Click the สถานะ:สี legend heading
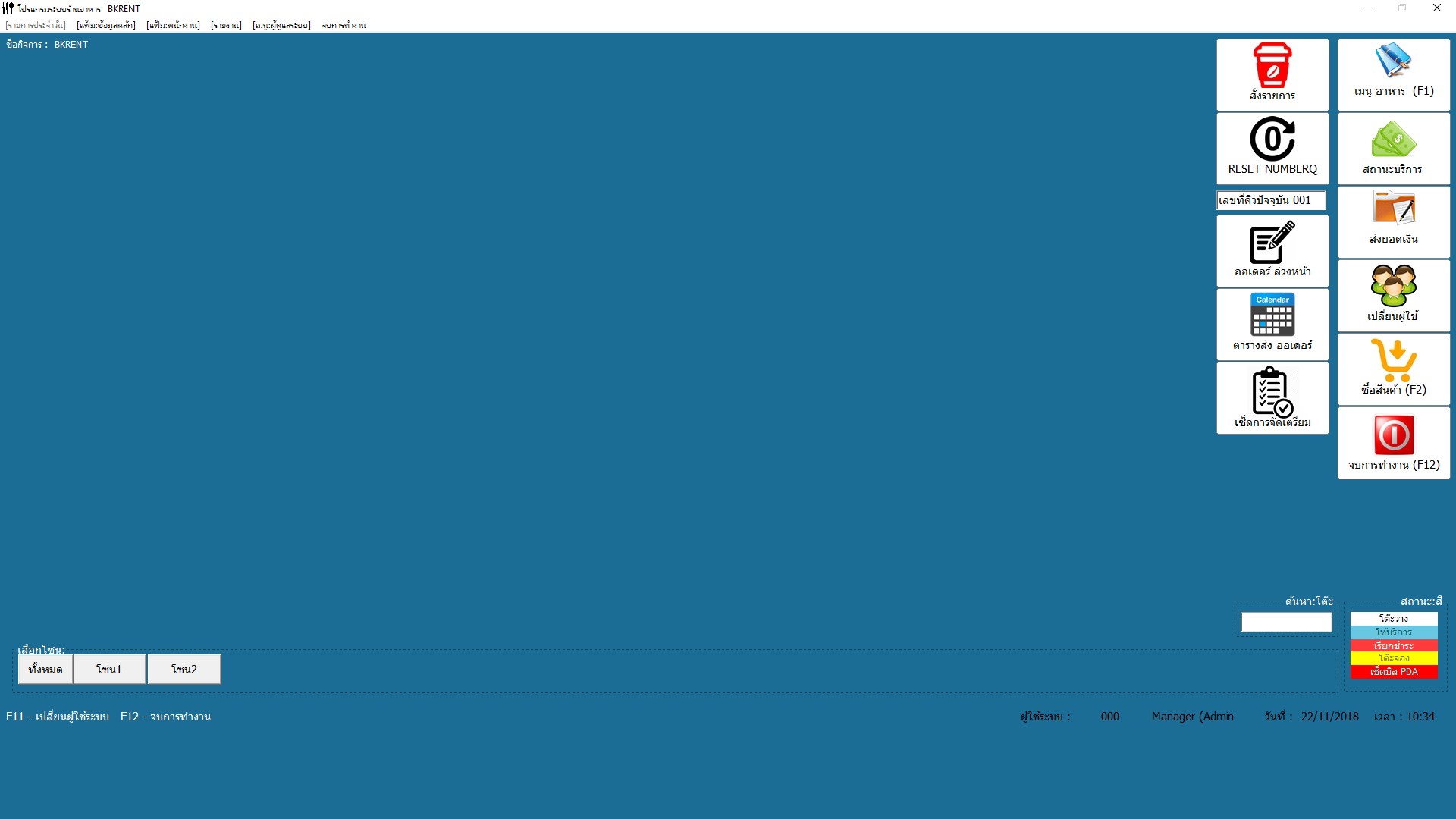The height and width of the screenshot is (819, 1456). coord(1421,601)
